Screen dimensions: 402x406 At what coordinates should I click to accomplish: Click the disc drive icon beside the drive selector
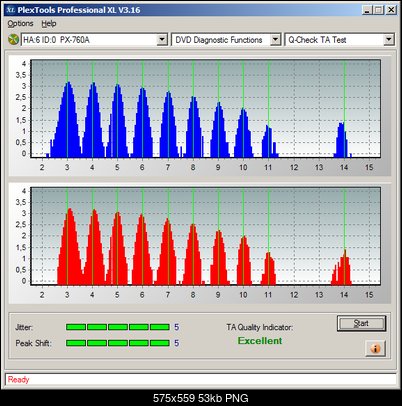(13, 40)
